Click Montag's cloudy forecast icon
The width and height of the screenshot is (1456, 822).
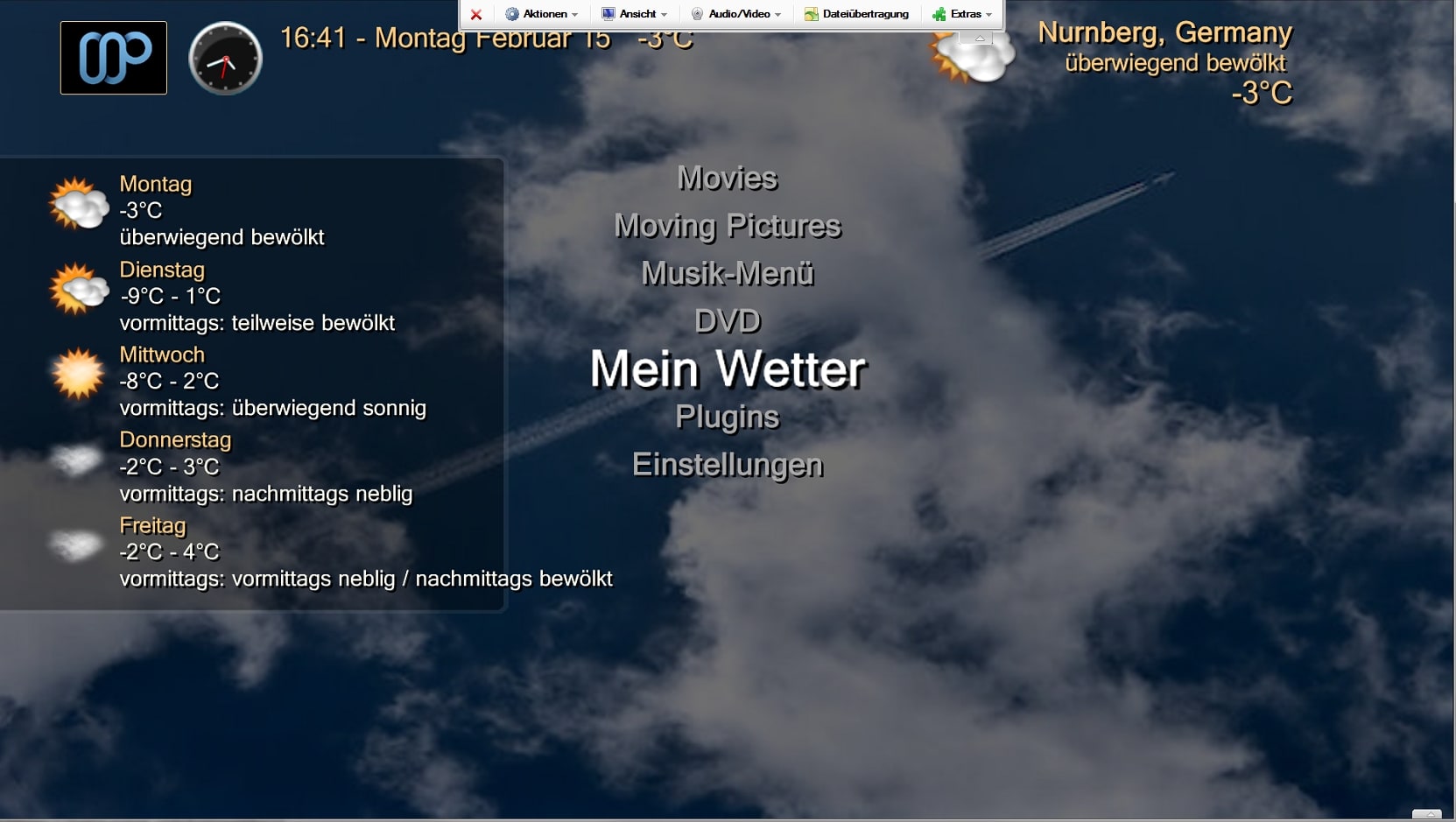click(79, 204)
